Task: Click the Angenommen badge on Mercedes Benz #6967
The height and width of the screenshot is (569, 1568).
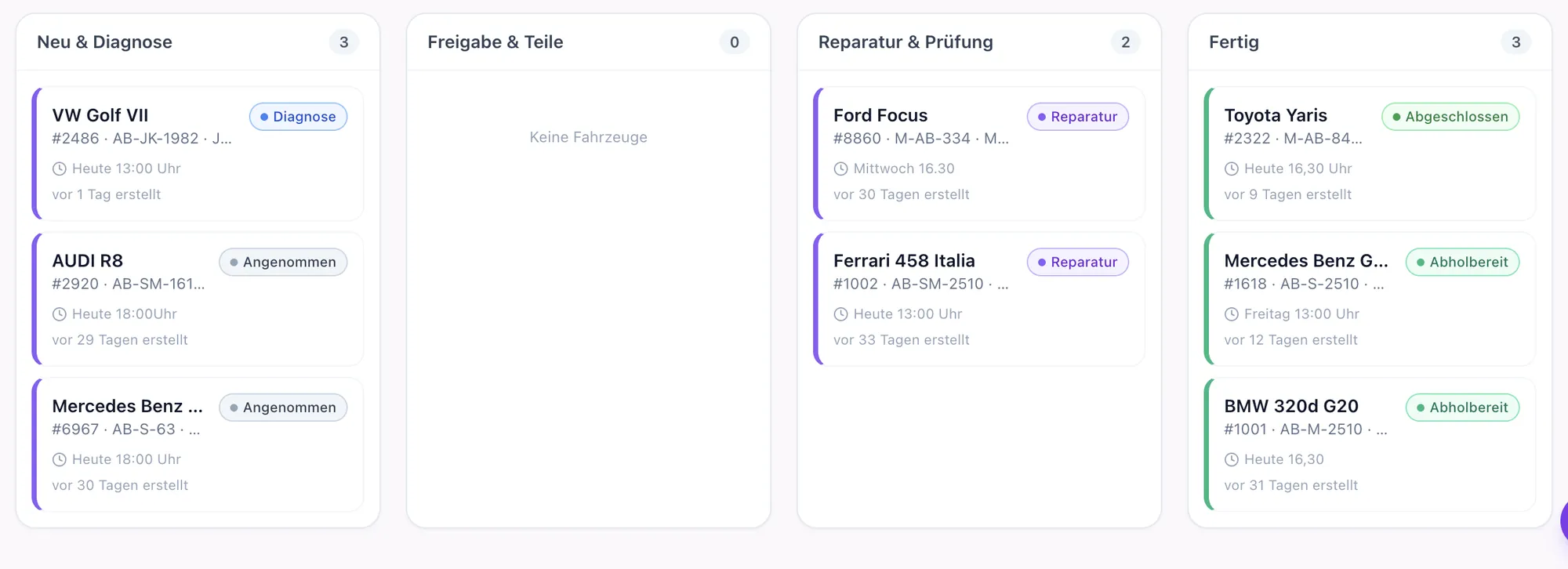Action: 283,408
